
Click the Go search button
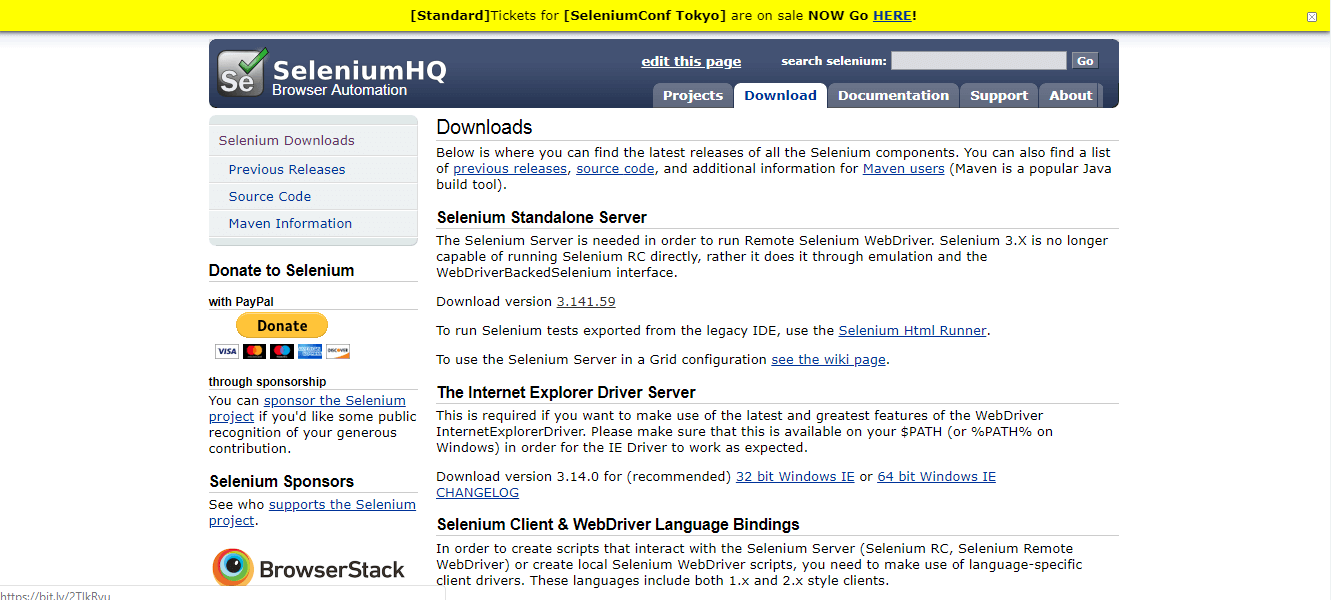point(1085,61)
